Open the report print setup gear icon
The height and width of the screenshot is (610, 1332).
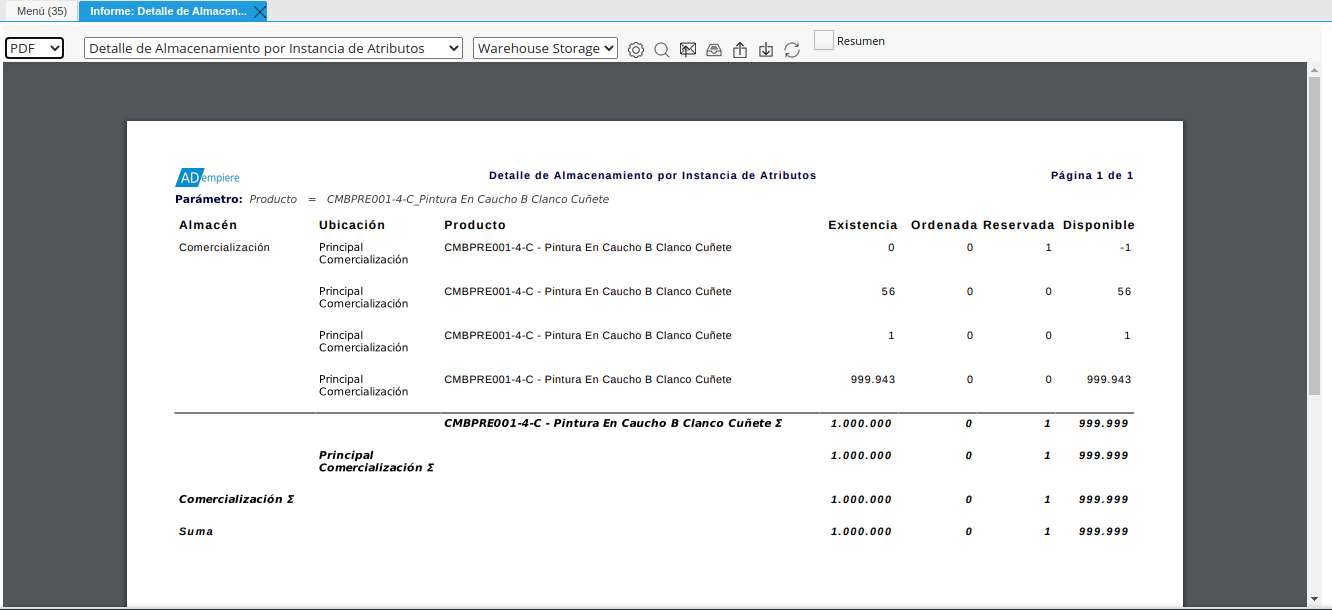636,48
